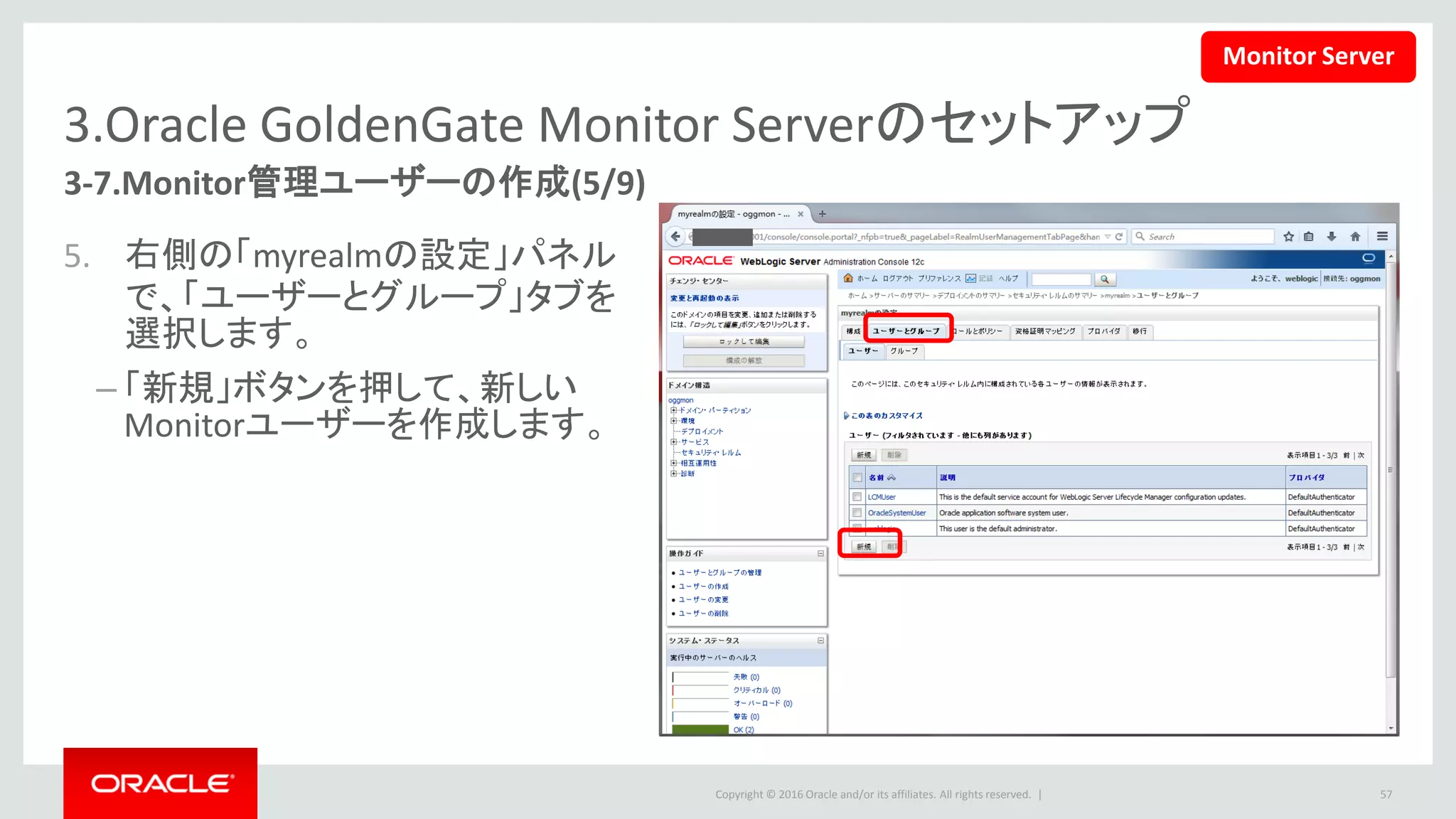Expand the サービス tree node

673,442
